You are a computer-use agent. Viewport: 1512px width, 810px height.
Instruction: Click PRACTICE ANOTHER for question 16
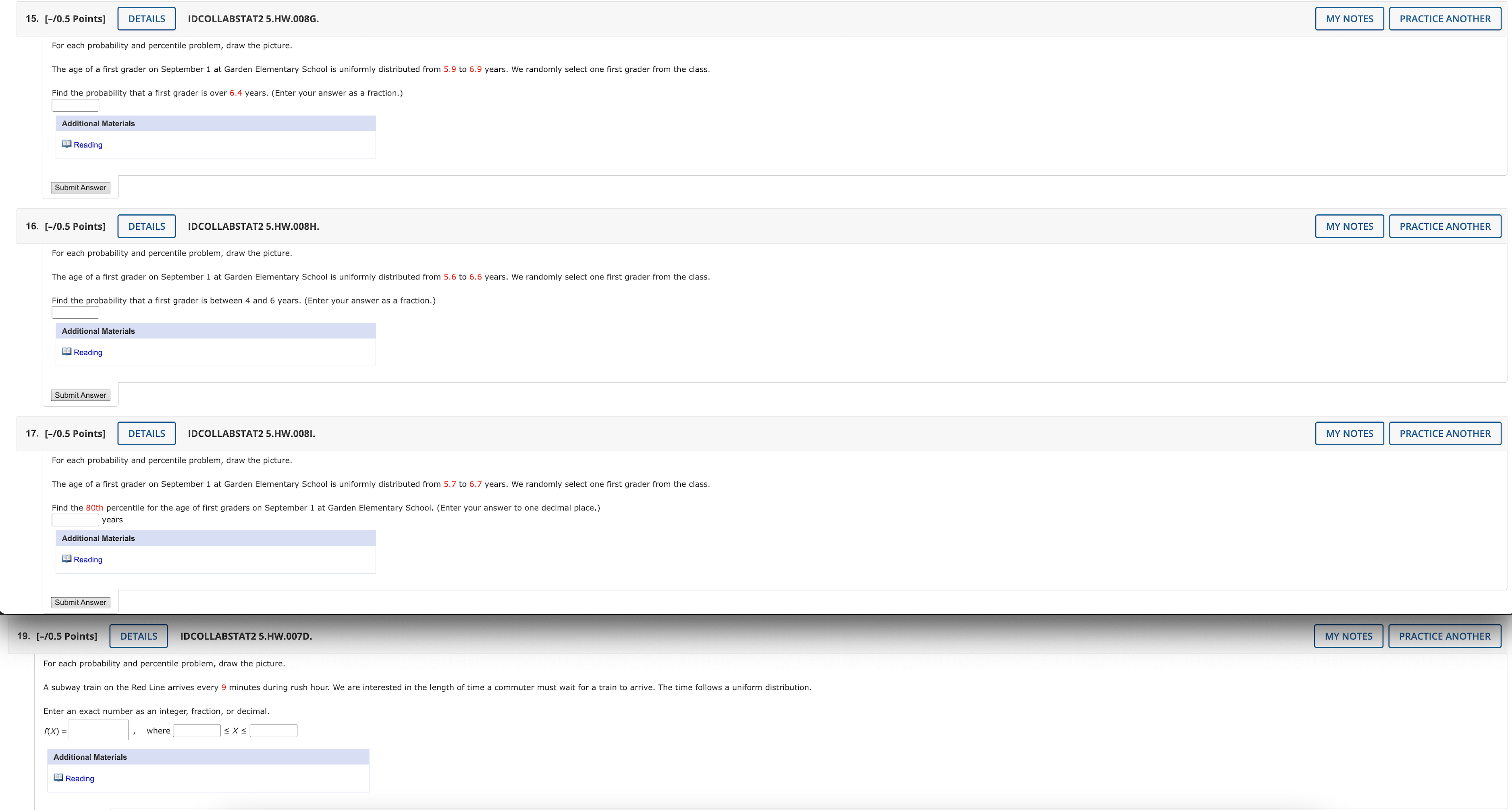pyautogui.click(x=1444, y=226)
